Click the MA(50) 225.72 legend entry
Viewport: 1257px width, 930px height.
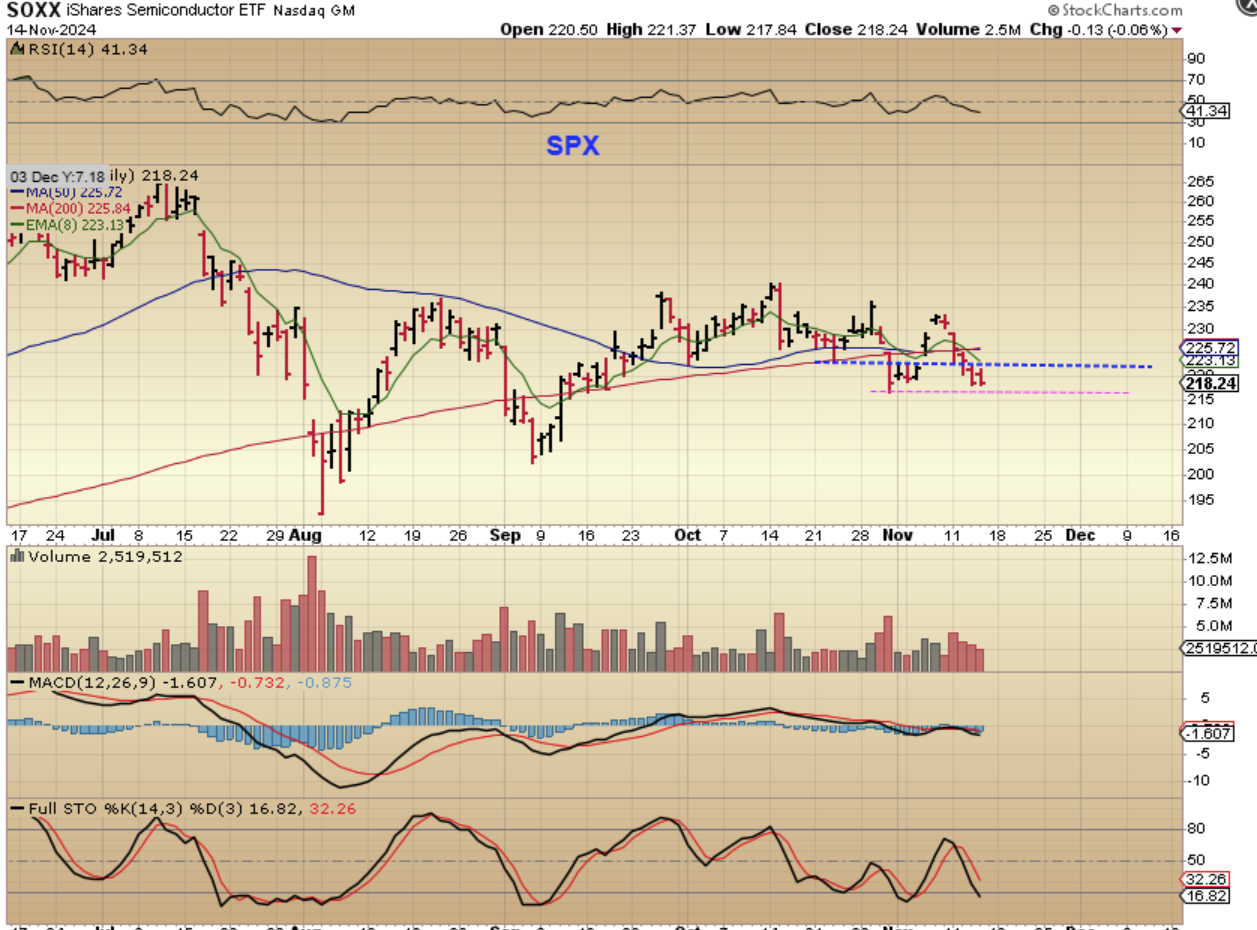point(73,191)
